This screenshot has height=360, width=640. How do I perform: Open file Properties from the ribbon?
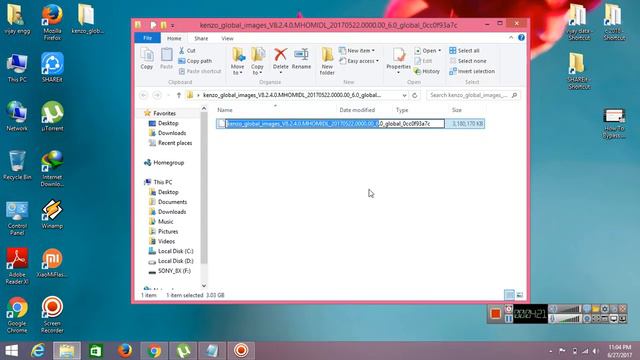pos(398,60)
